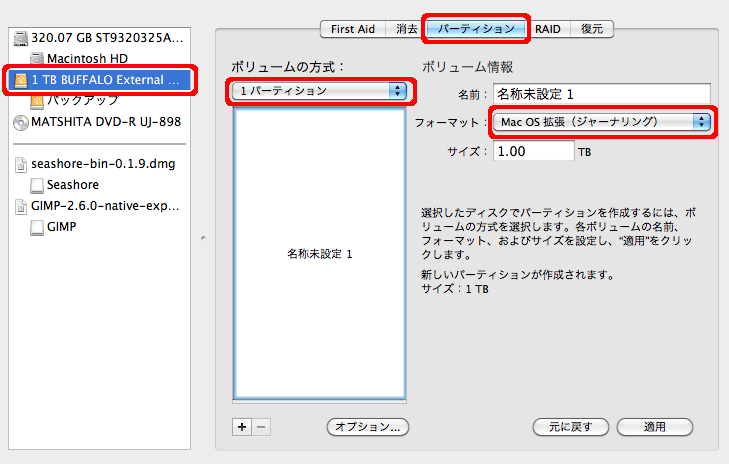Select the Seashore volume row
This screenshot has width=729, height=464.
[99, 185]
